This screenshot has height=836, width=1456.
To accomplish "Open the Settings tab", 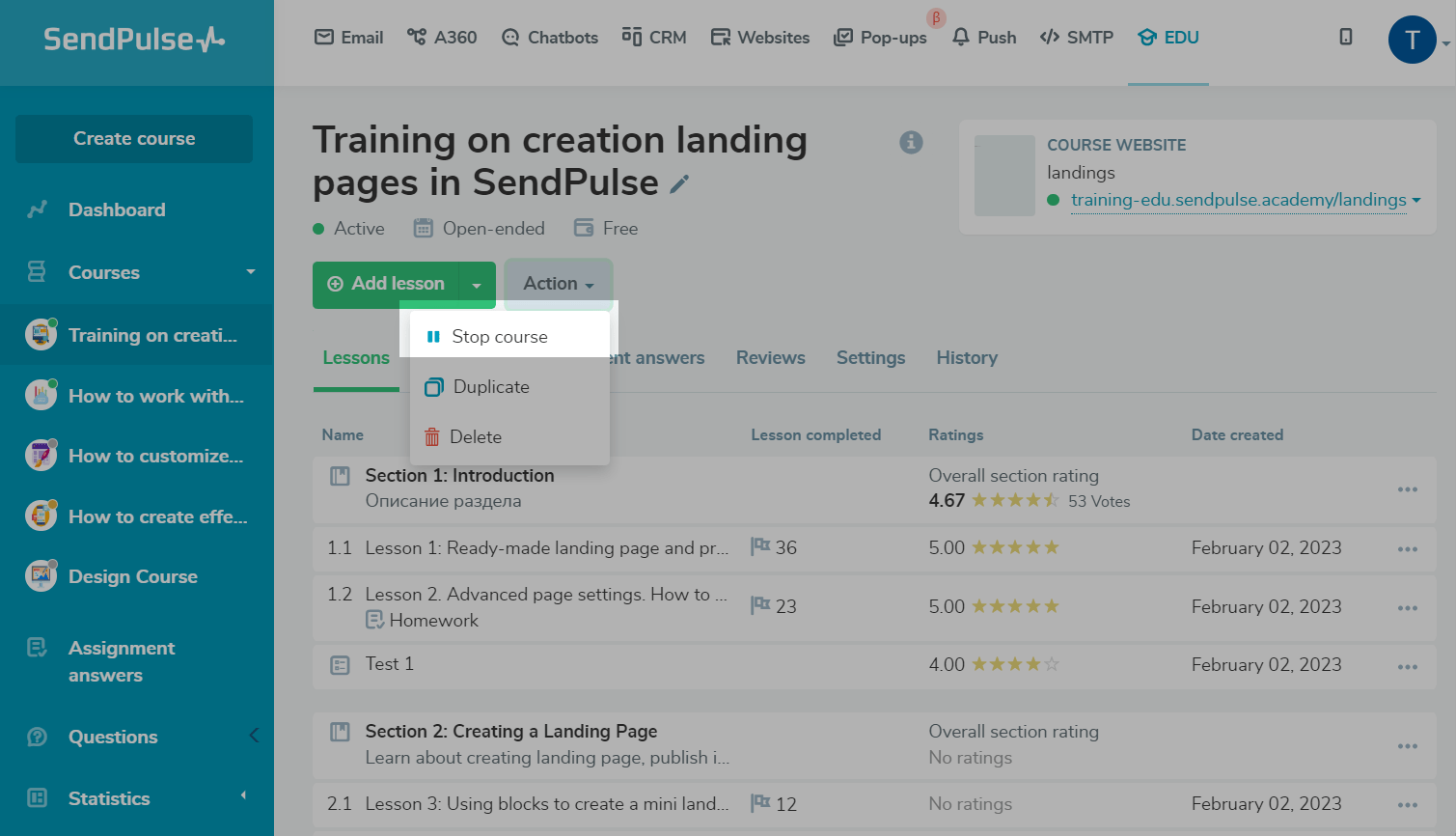I will click(x=870, y=357).
